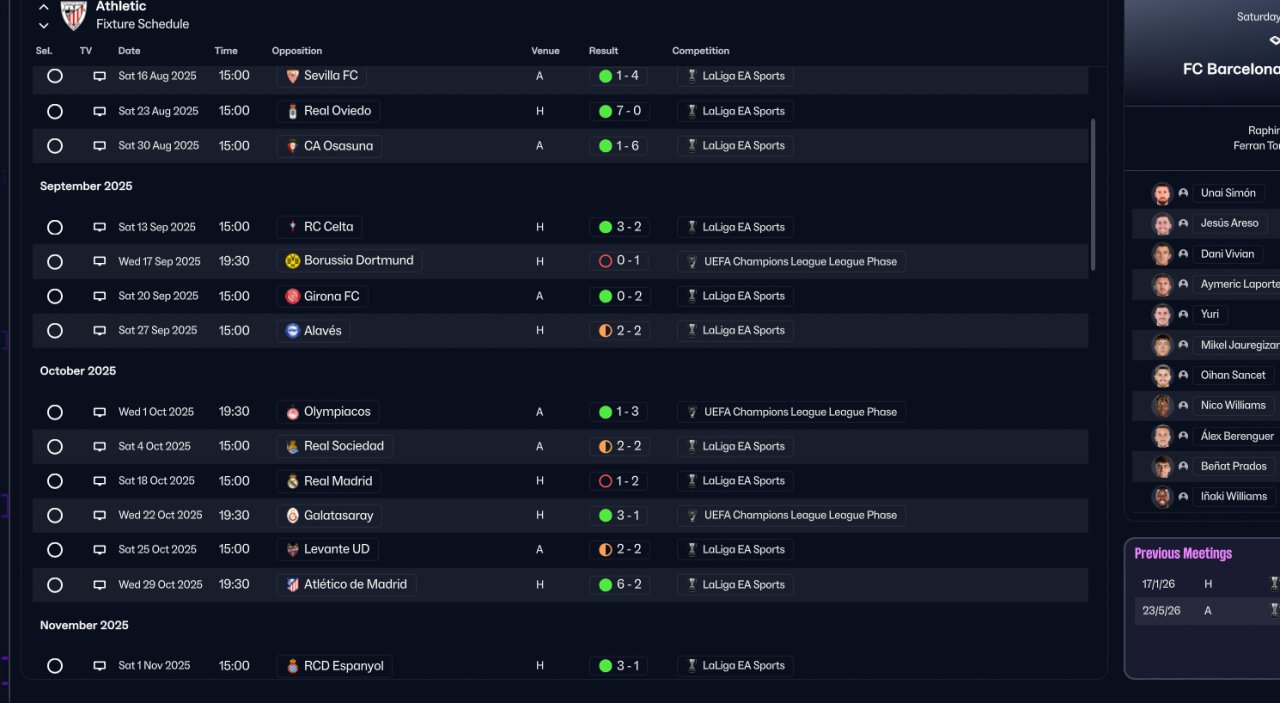
Task: Click the TV icon for Real Madrid fixture
Action: pos(99,481)
